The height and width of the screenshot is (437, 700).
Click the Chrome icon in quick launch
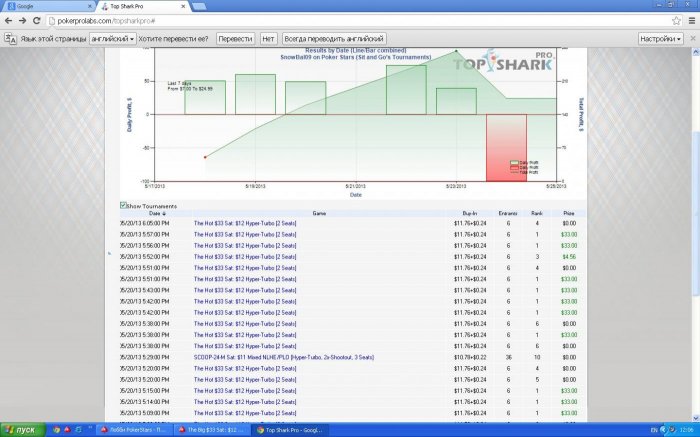click(56, 430)
